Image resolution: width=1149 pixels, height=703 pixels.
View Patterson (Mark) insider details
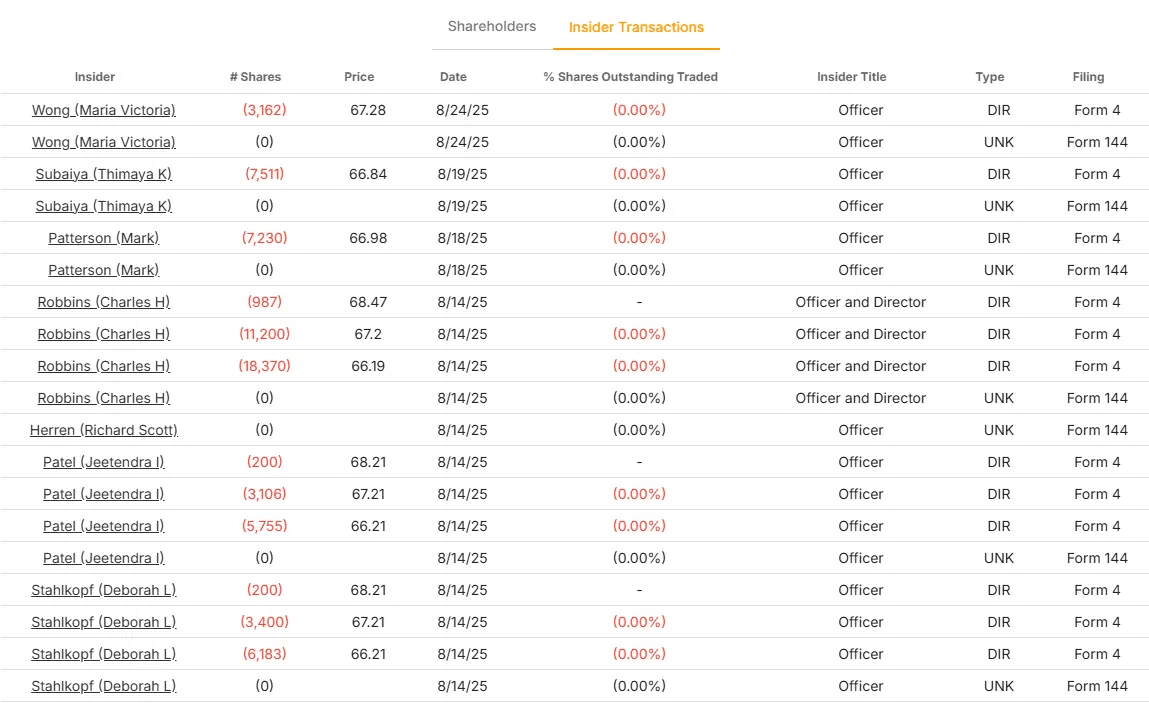tap(103, 238)
